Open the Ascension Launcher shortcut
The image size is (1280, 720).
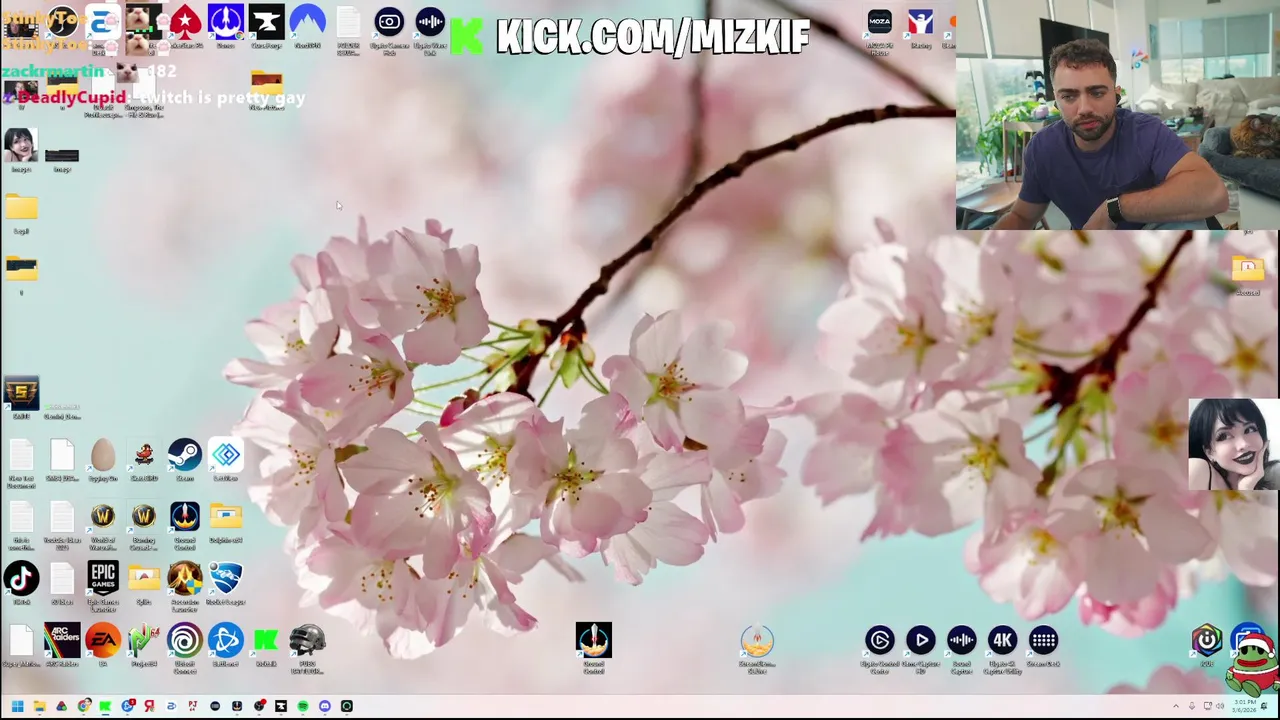point(185,578)
